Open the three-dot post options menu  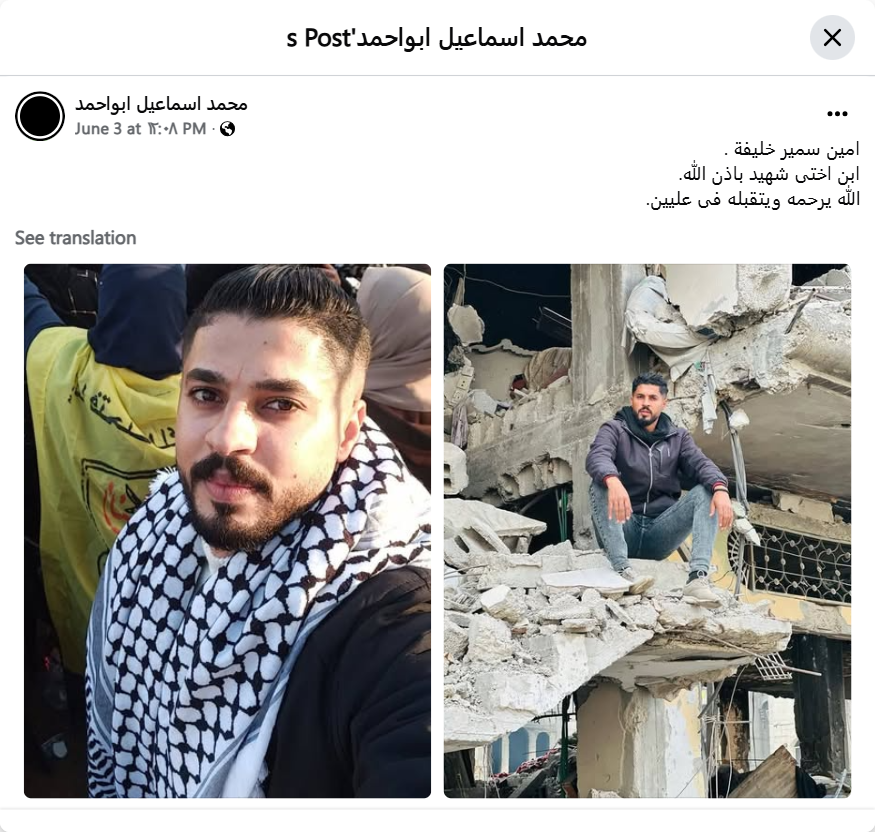(837, 114)
